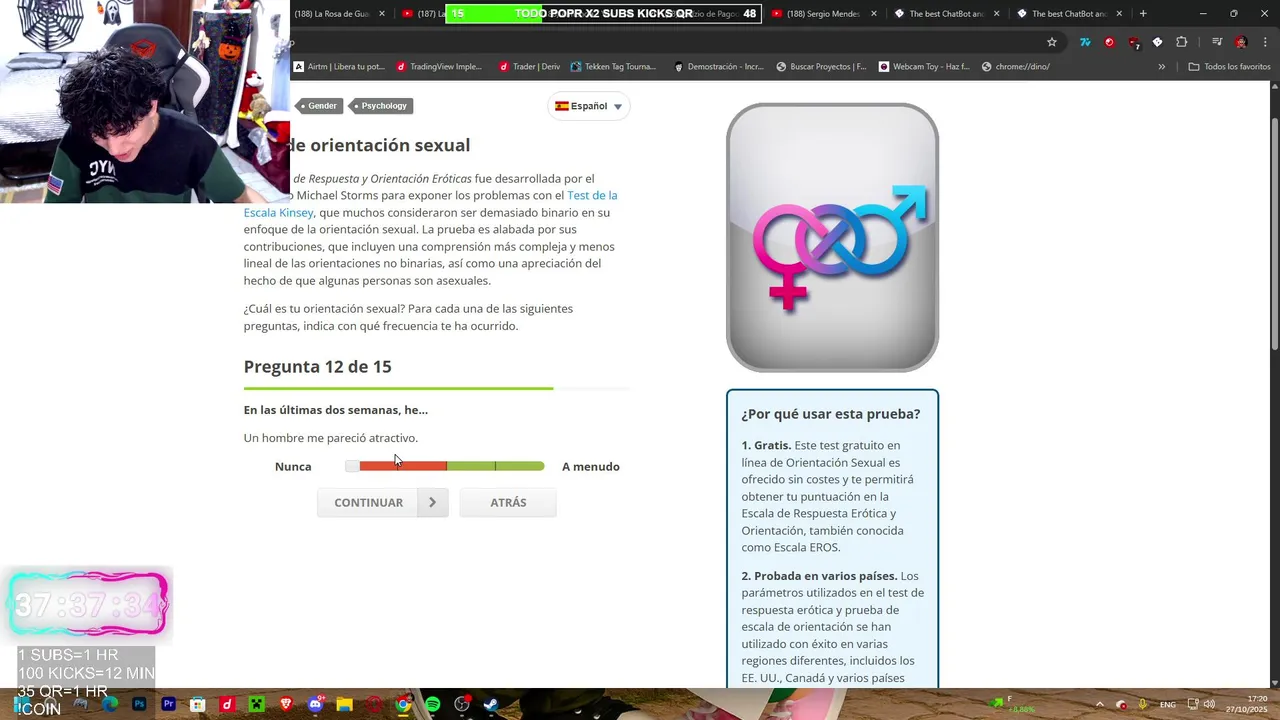1280x720 pixels.
Task: Open the Trader Deriv bookmark
Action: click(529, 67)
